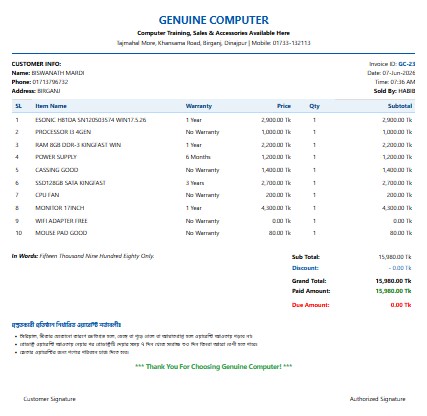Select customer name 'BISWANATH MARDI'

tap(58, 73)
